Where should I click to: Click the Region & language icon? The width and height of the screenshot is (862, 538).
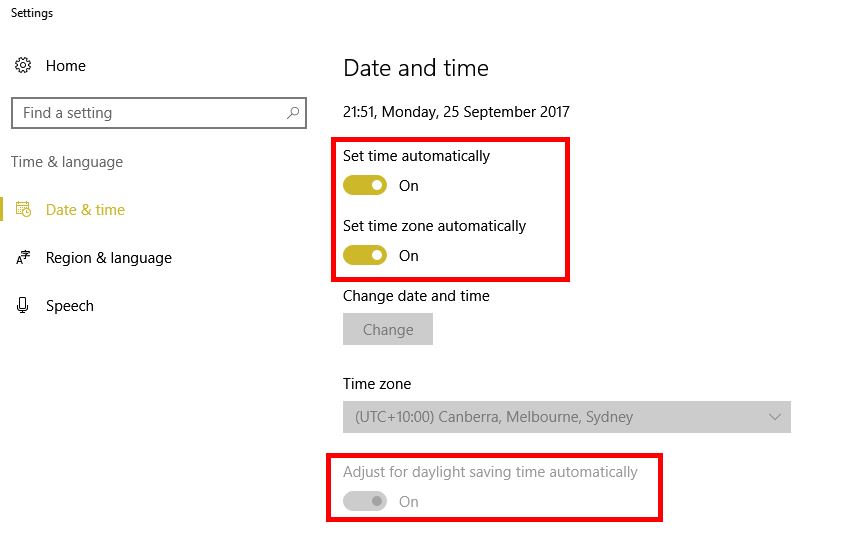tap(23, 258)
